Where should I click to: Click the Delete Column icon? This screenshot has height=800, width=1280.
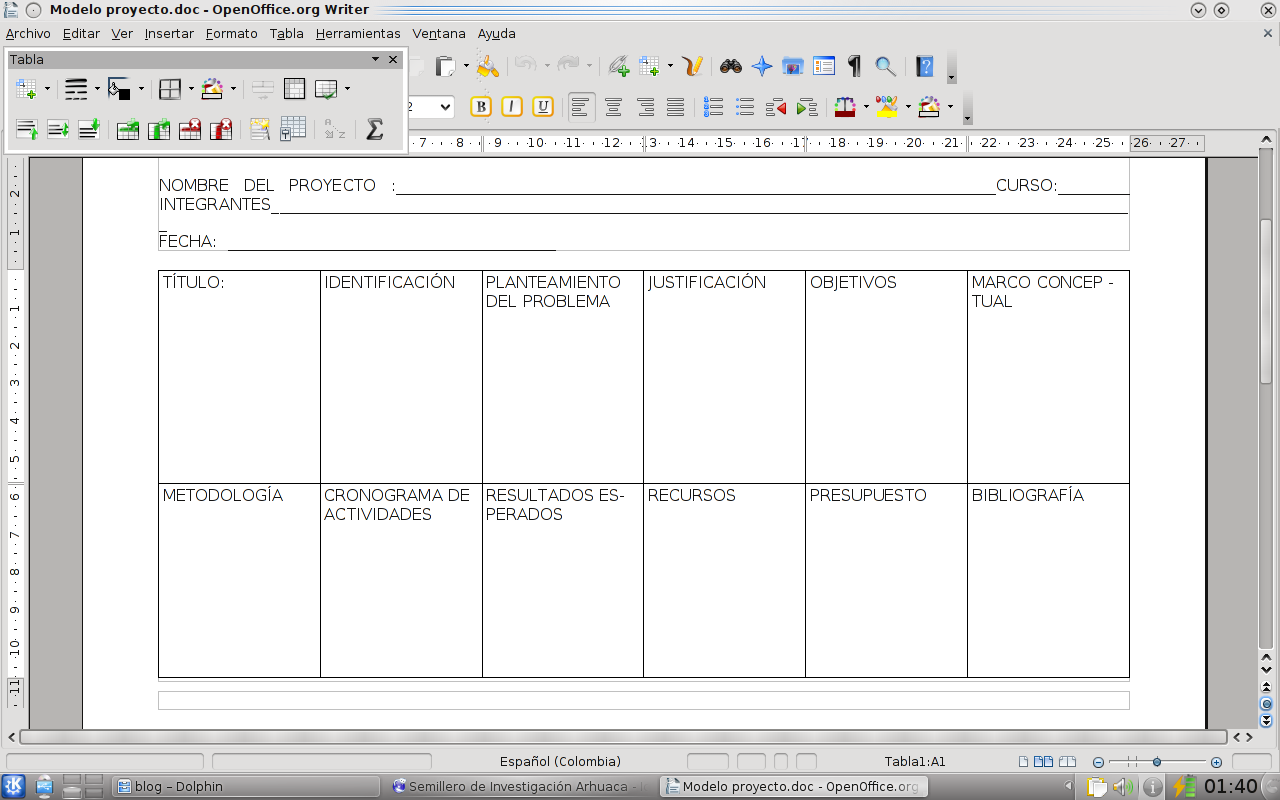tap(221, 129)
